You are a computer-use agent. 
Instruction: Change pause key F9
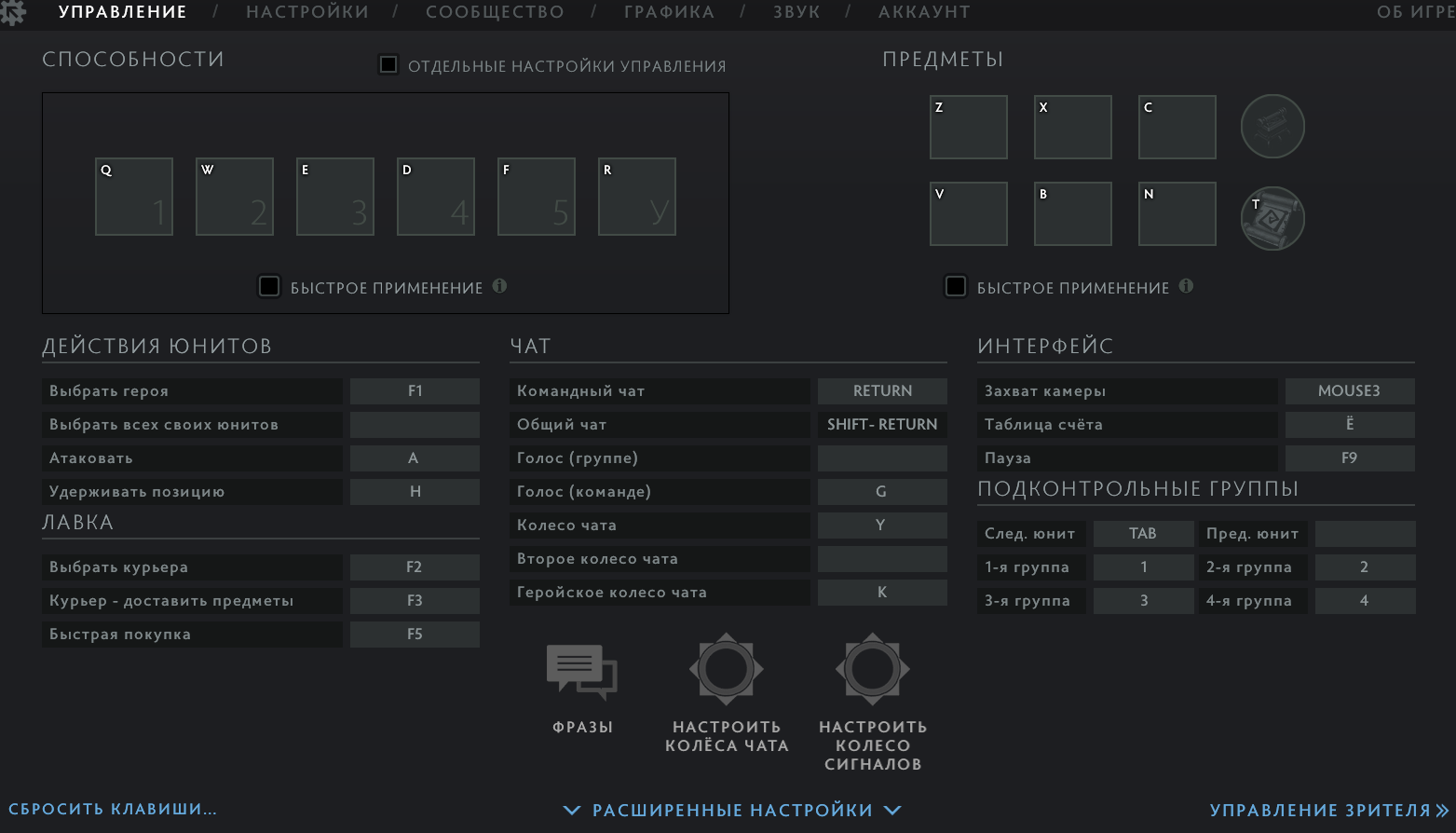point(1350,458)
